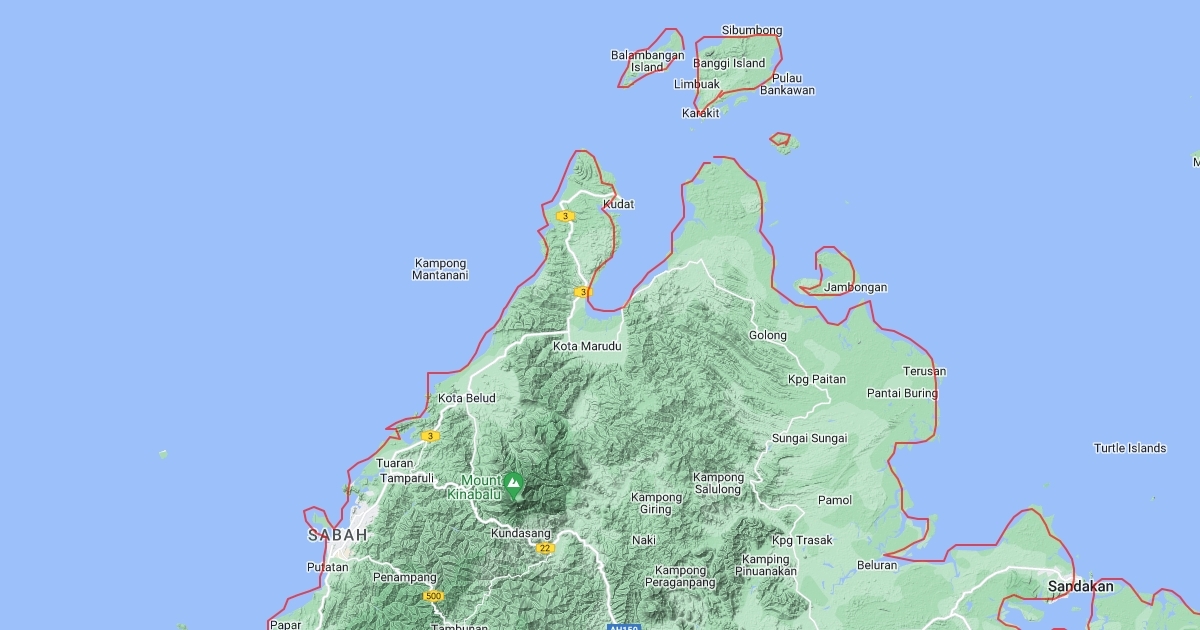The width and height of the screenshot is (1200, 630).
Task: Click the Kota Belud label
Action: pyautogui.click(x=466, y=398)
